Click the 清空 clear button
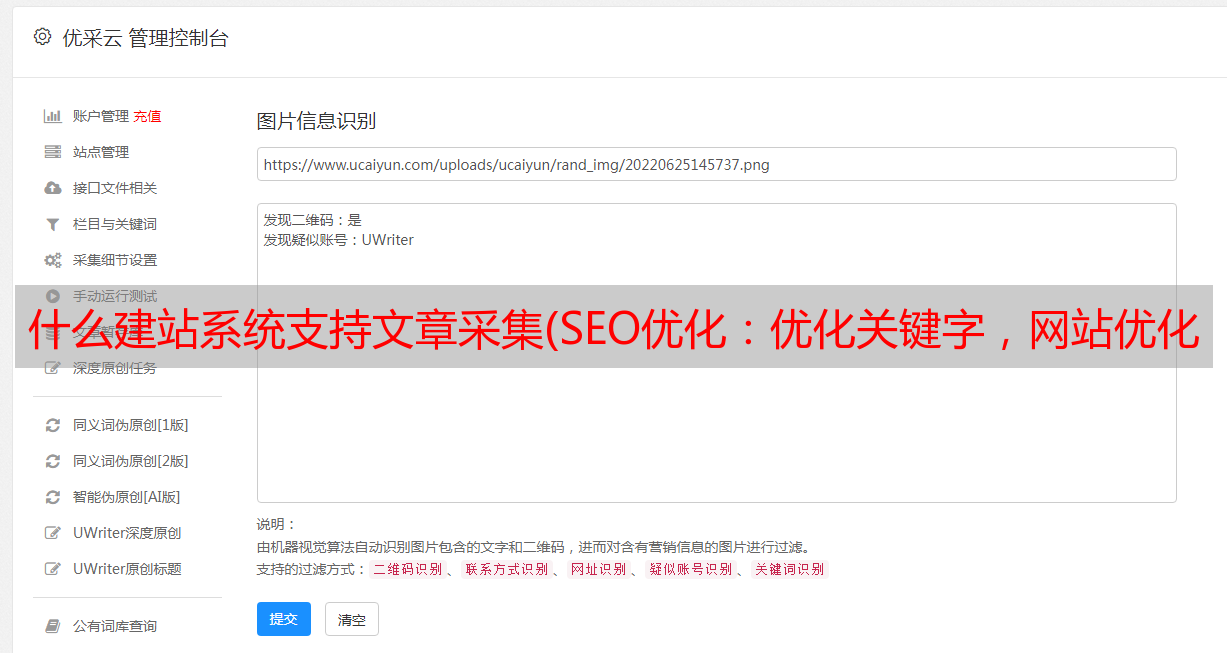 point(352,619)
